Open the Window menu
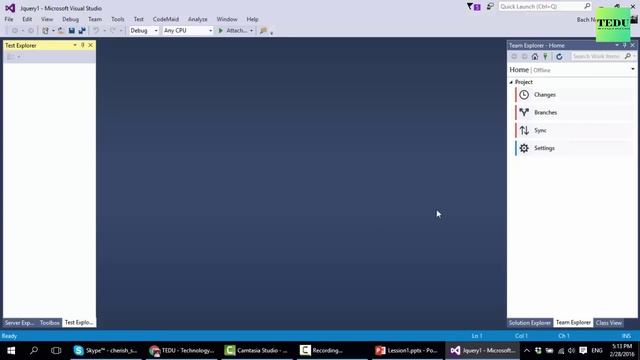The height and width of the screenshot is (360, 640). click(227, 19)
